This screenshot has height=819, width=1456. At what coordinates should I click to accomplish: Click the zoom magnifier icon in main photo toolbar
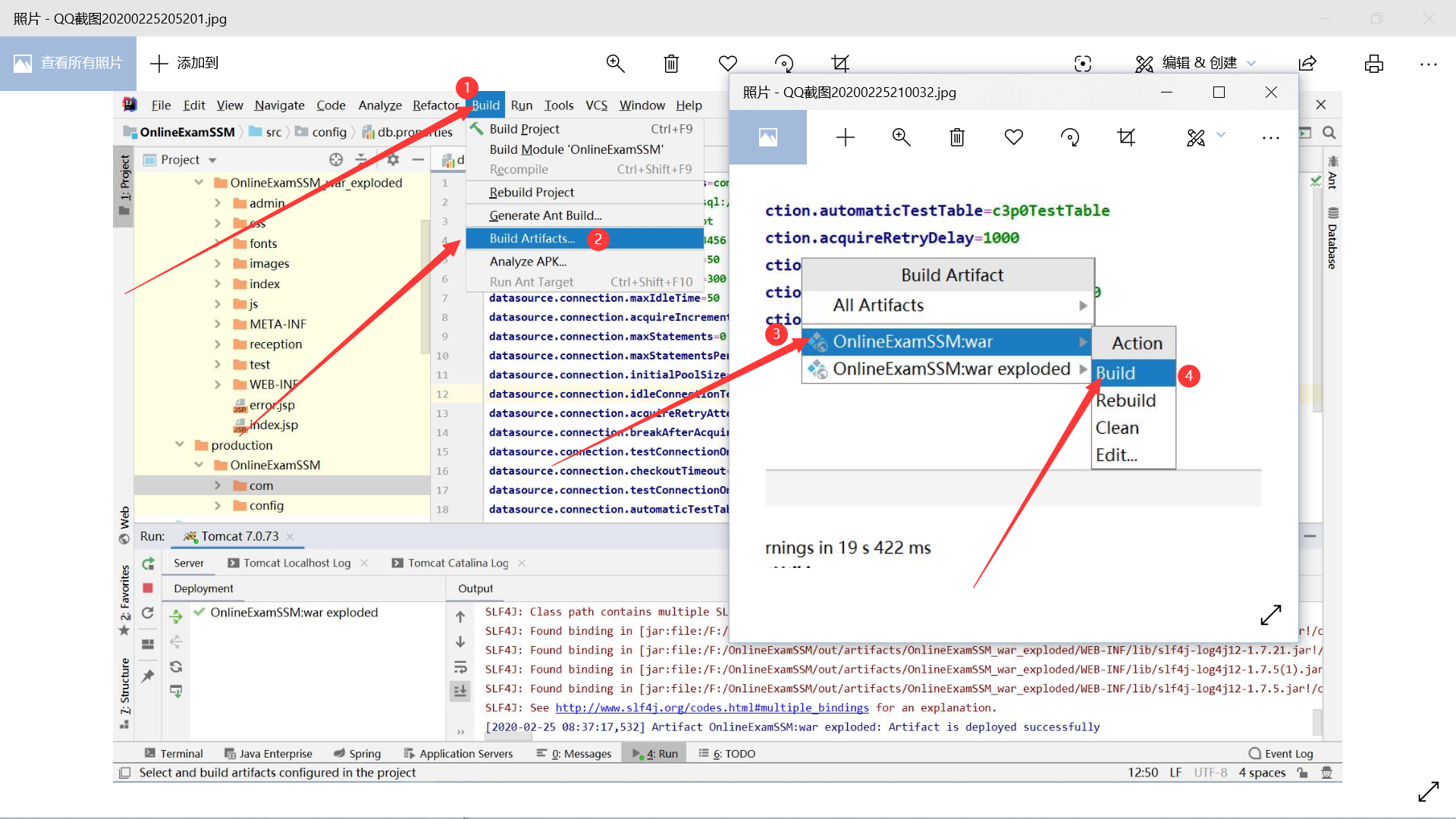(x=615, y=64)
